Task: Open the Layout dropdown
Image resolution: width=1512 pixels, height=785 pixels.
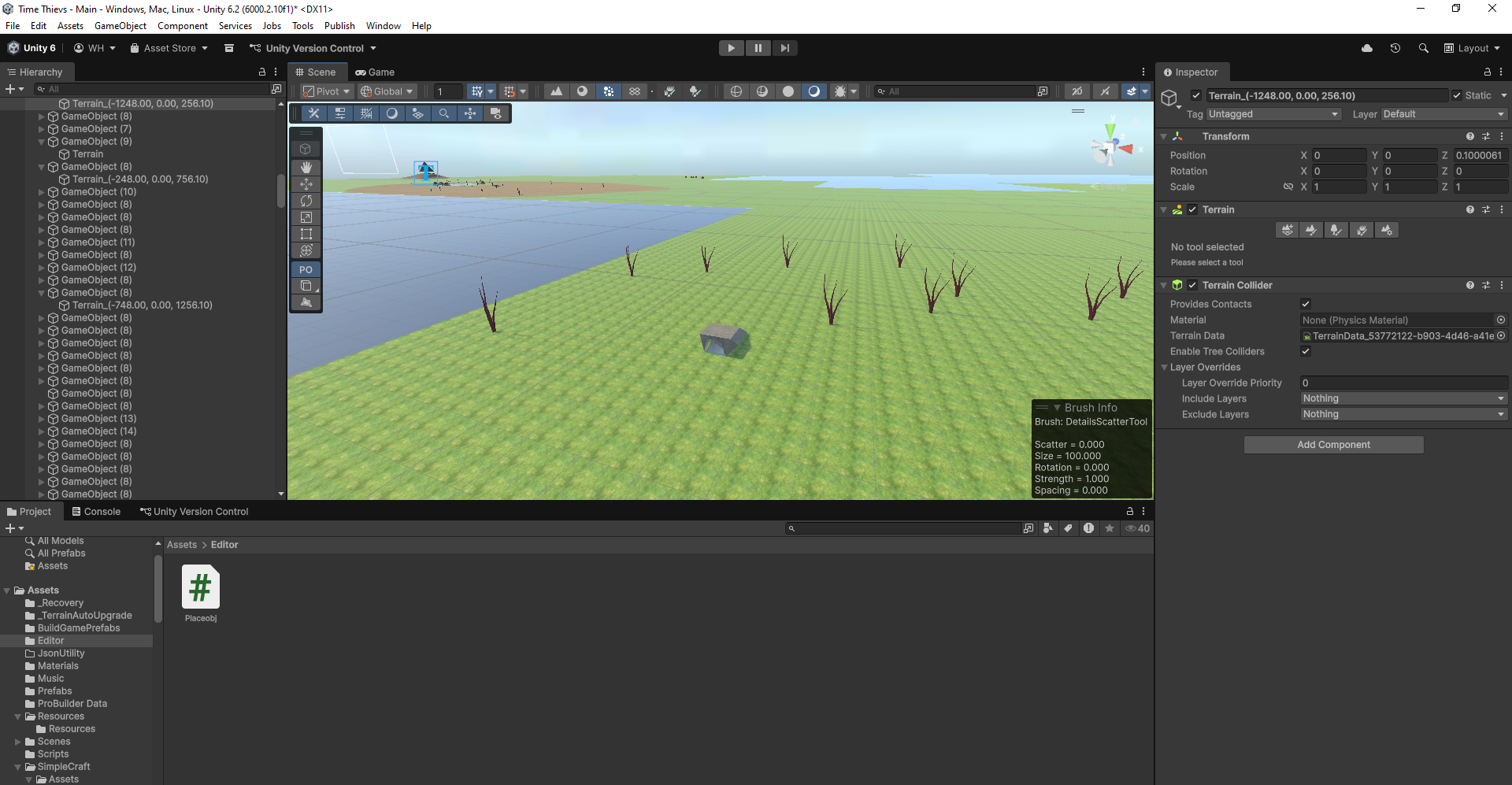Action: [1472, 48]
